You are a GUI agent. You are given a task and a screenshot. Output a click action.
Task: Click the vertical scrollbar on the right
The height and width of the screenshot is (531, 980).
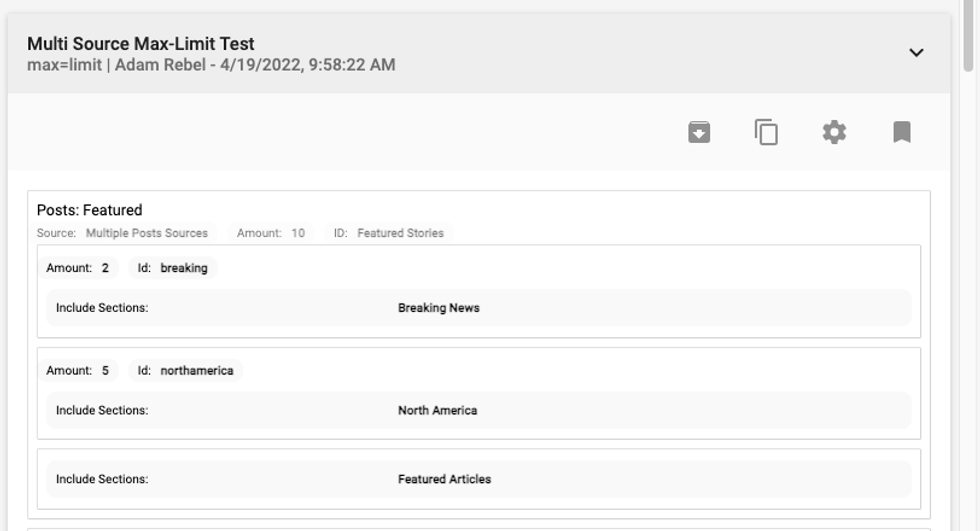(x=968, y=40)
